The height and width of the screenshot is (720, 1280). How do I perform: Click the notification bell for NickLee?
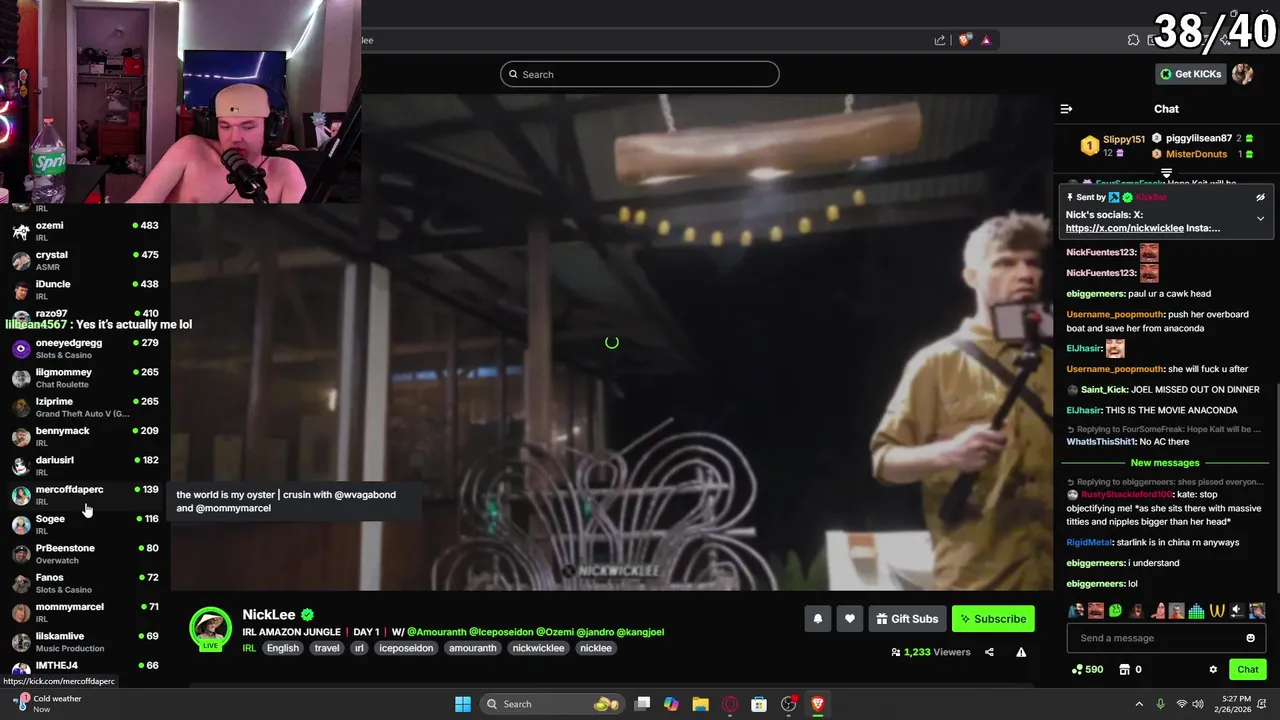click(818, 619)
